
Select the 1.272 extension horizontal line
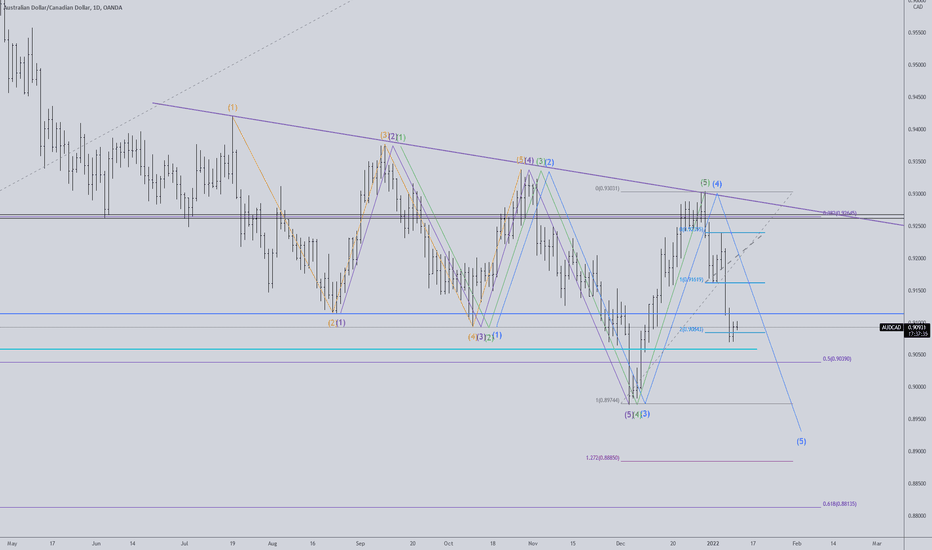(x=707, y=461)
